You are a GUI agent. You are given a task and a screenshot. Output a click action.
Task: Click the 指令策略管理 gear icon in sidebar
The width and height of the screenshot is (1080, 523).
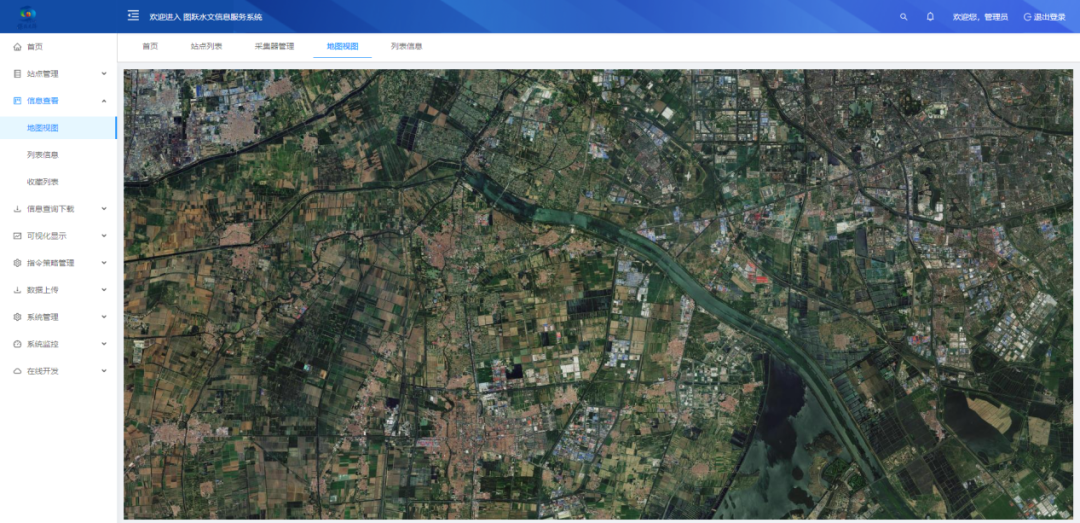coord(17,263)
